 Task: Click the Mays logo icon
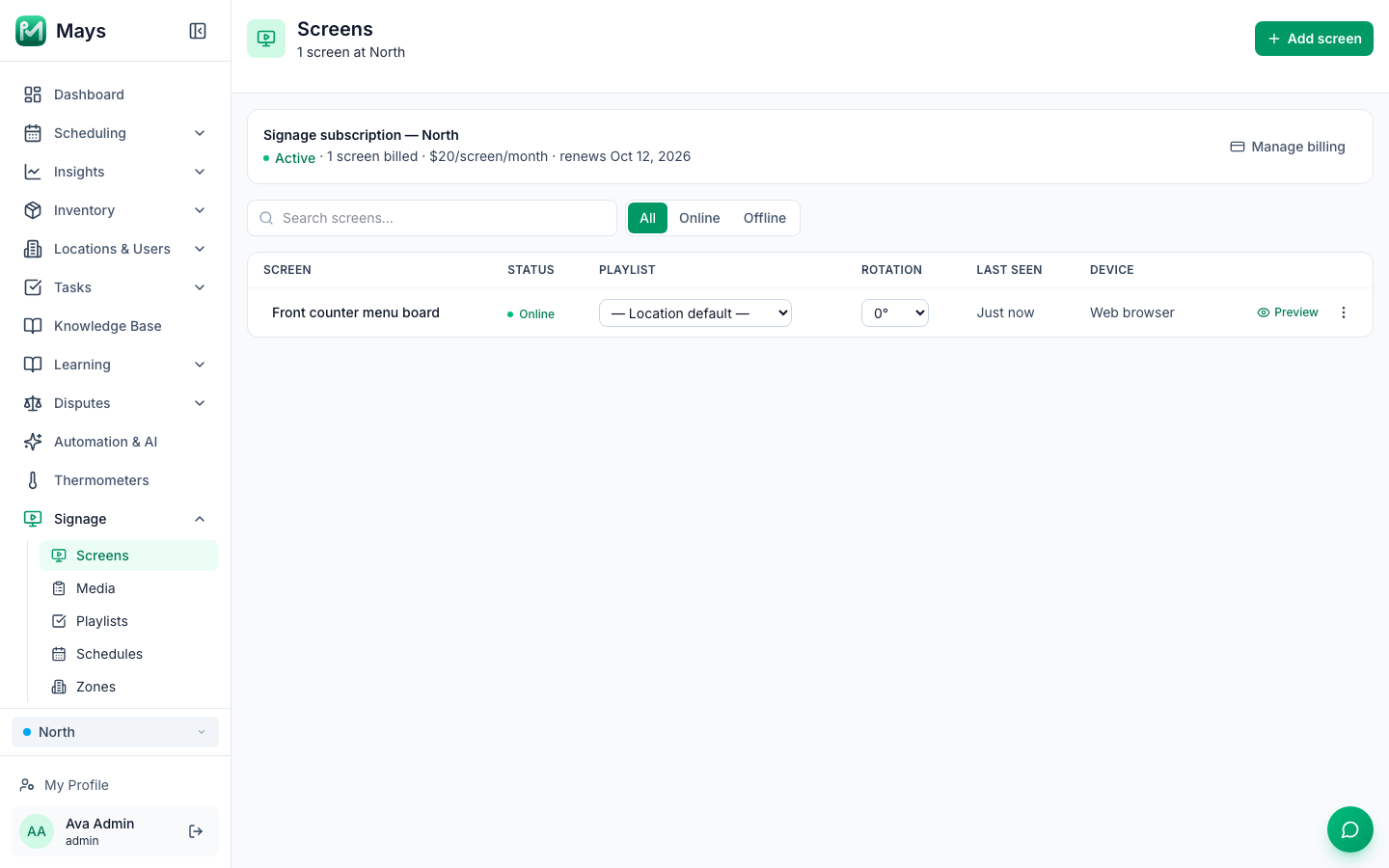(x=31, y=31)
